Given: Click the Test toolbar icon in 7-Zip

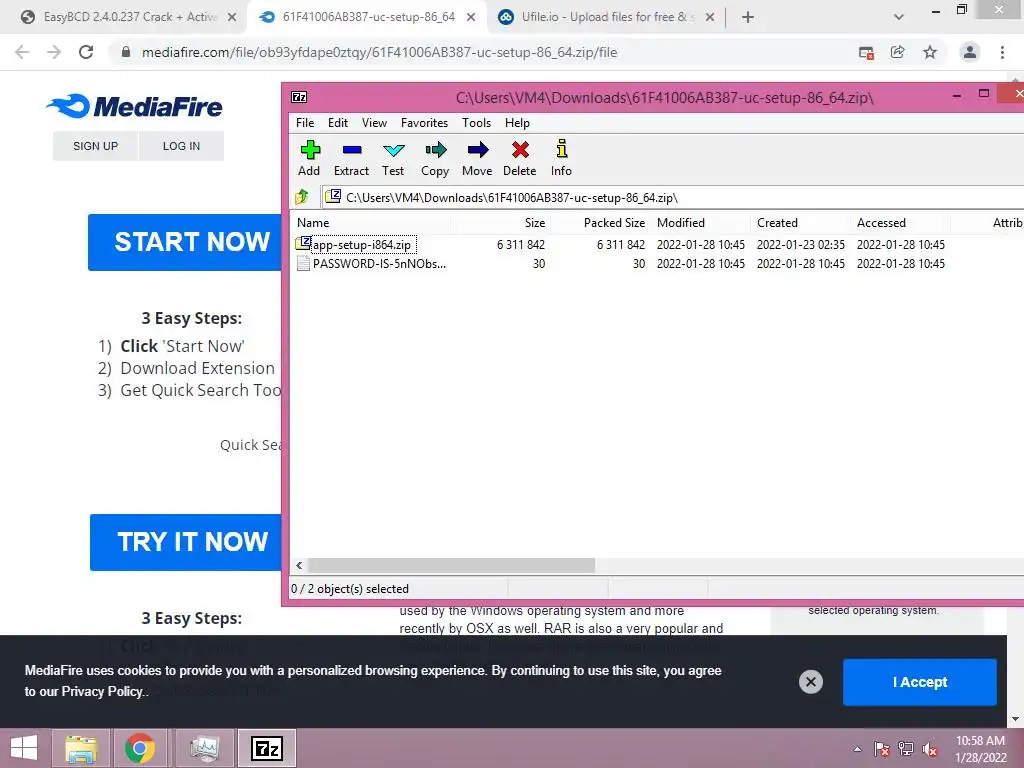Looking at the screenshot, I should tap(393, 150).
